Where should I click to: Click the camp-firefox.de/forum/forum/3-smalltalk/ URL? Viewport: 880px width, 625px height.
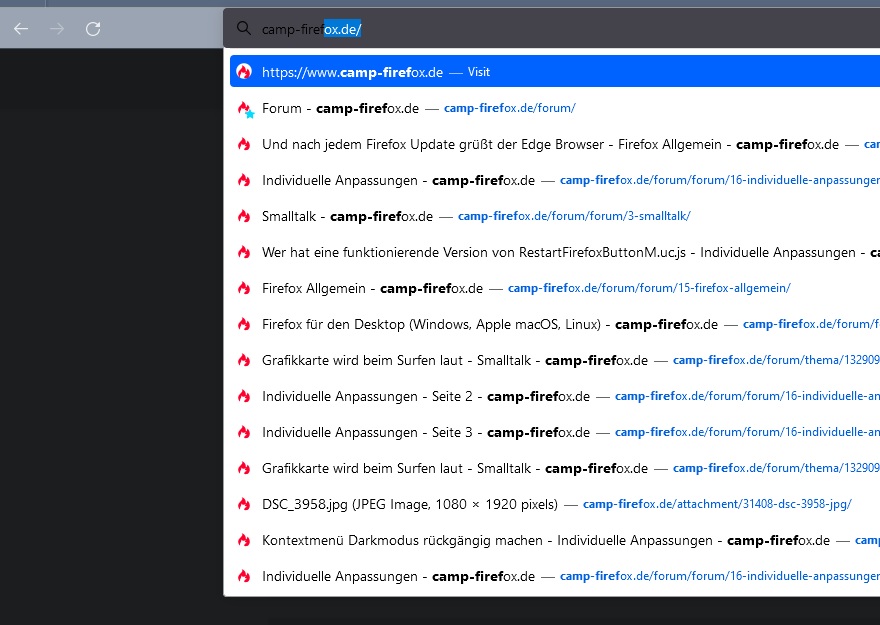coord(573,216)
